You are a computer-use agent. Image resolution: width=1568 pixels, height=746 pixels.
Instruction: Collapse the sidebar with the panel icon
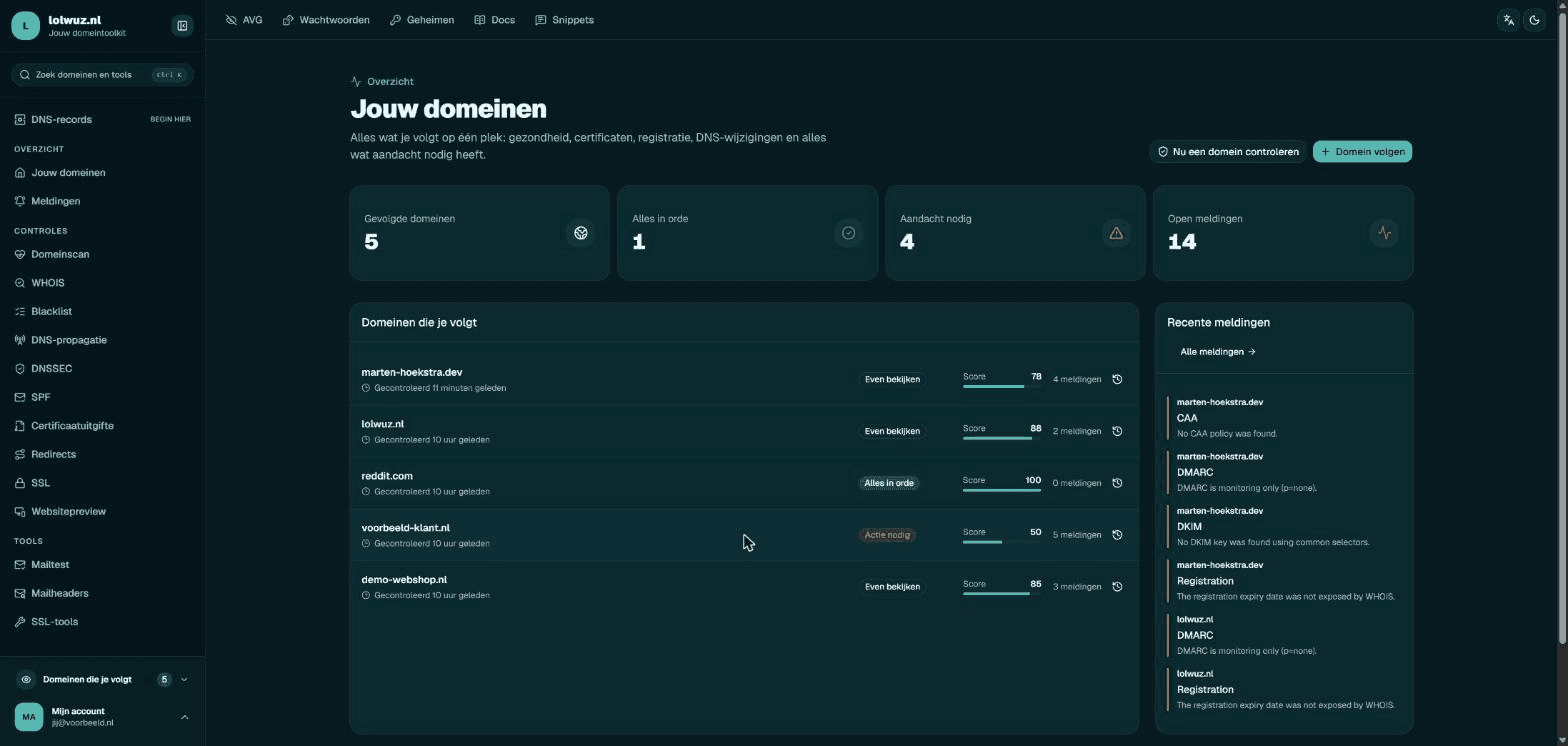click(x=182, y=26)
